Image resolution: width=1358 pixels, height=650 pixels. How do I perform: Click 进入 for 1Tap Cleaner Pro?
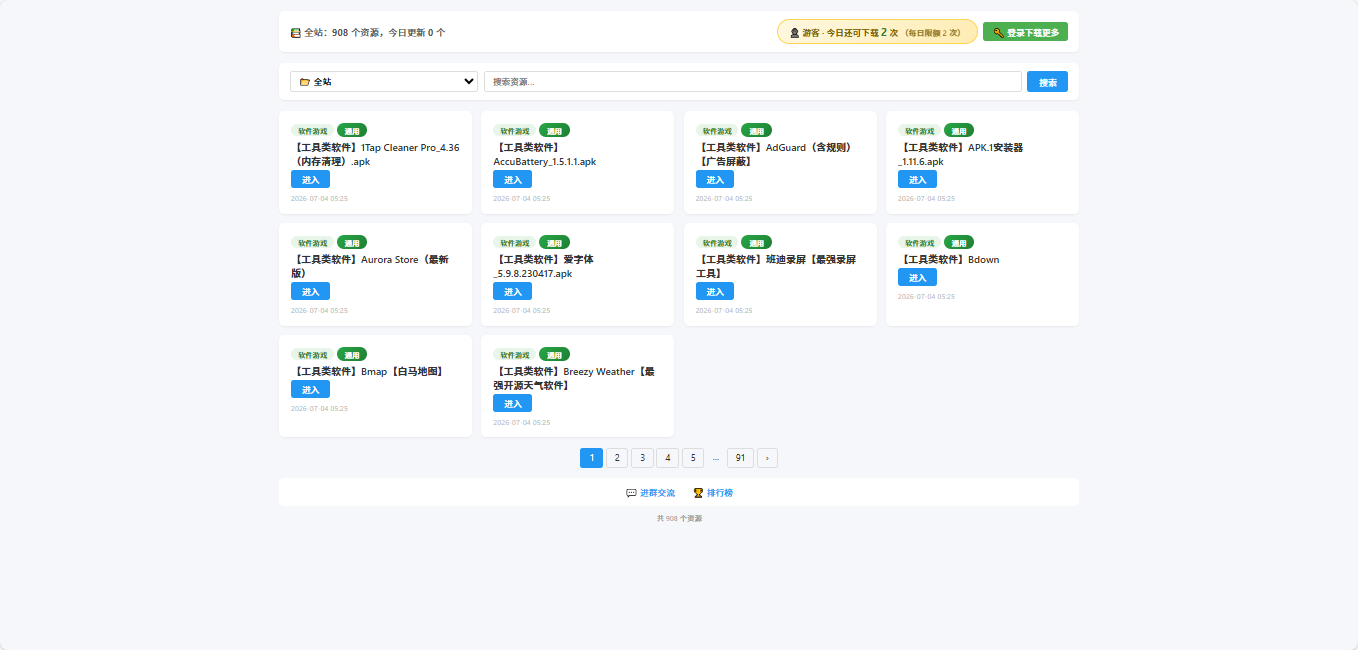(x=310, y=179)
